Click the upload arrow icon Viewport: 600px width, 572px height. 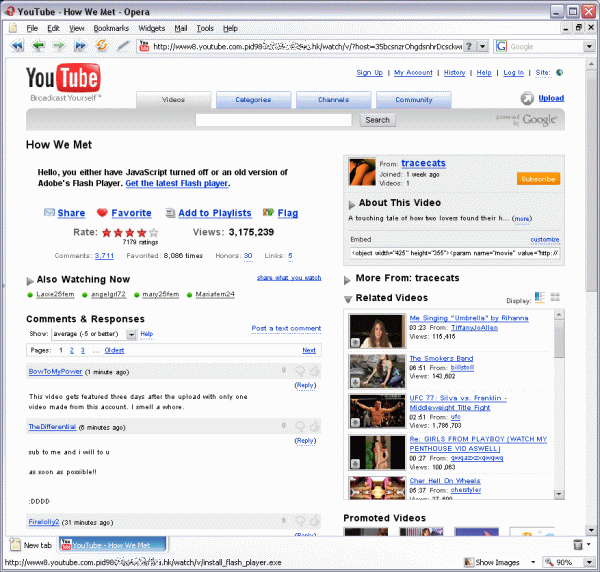tap(527, 98)
